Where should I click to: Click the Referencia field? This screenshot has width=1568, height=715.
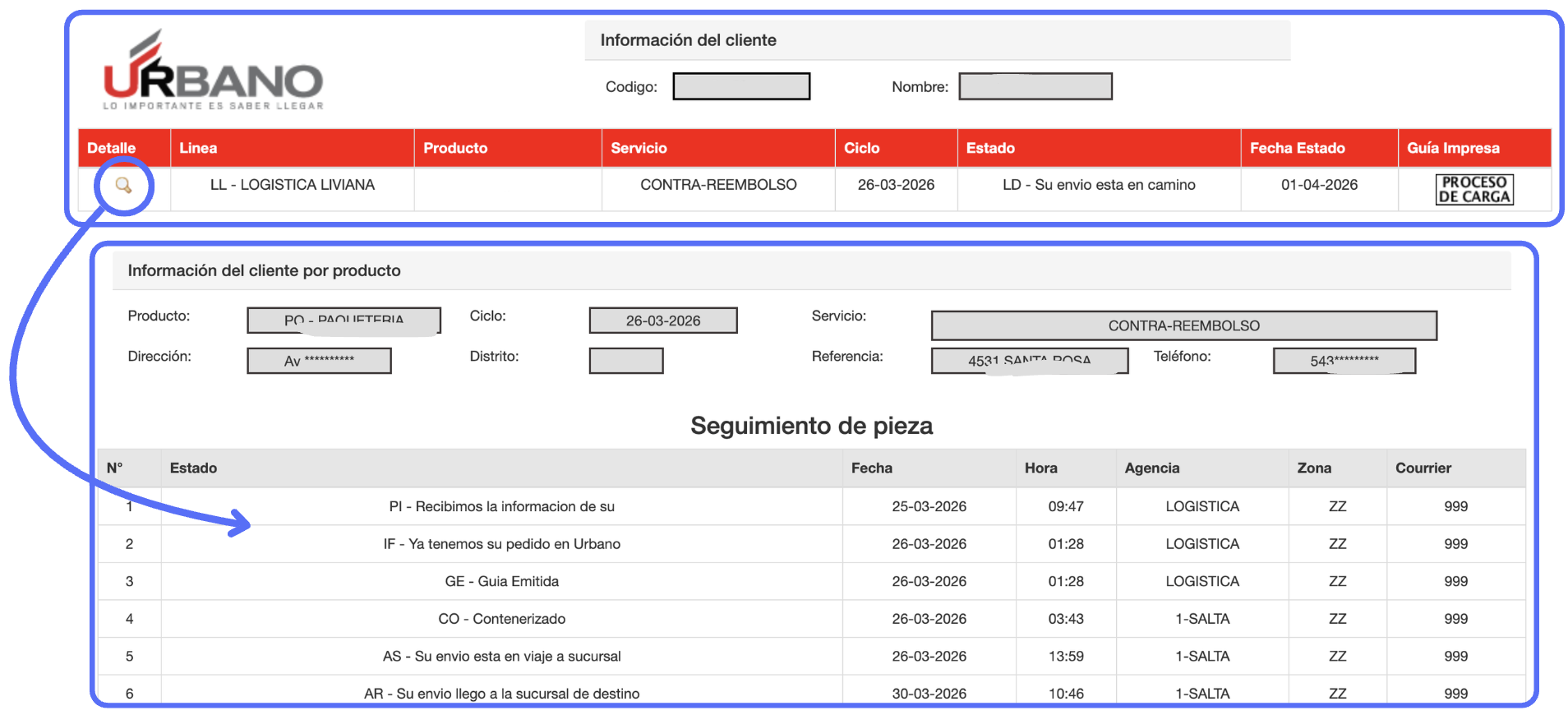click(1029, 361)
